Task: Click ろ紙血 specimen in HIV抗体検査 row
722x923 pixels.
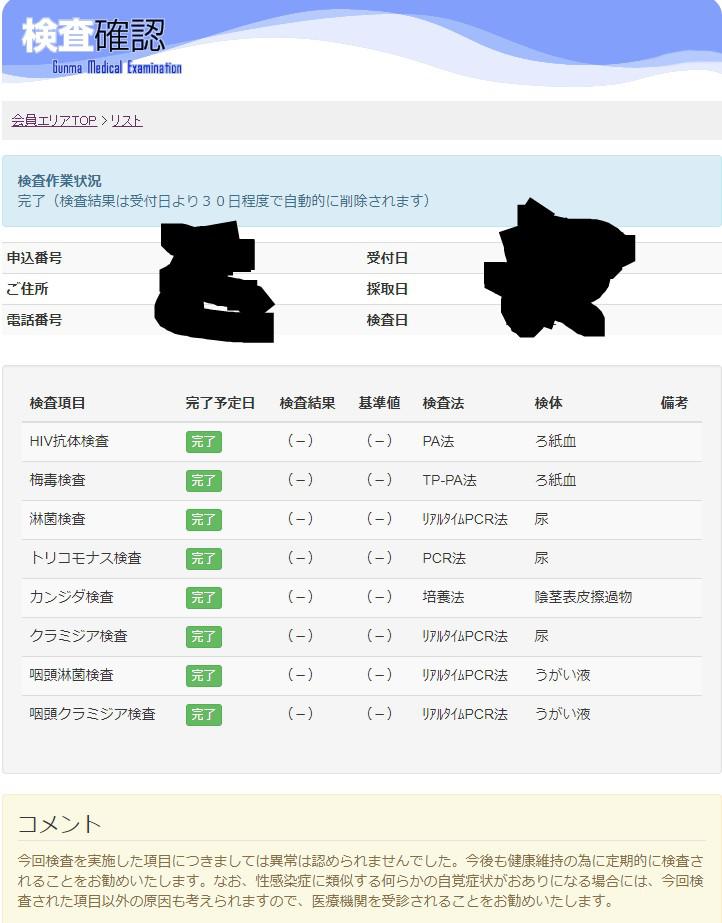Action: coord(555,441)
